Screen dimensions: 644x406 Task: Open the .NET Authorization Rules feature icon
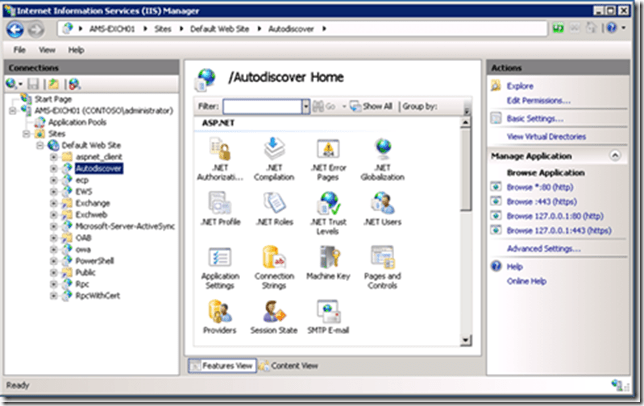(x=220, y=150)
